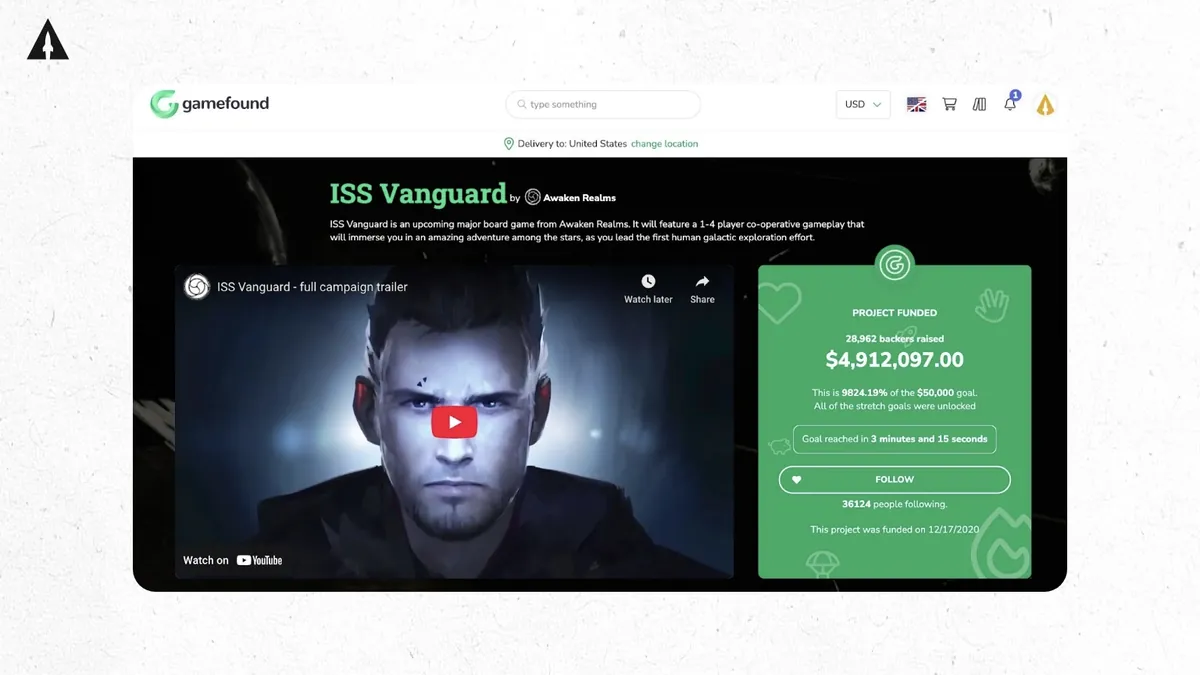The height and width of the screenshot is (675, 1200).
Task: Play the ISS Vanguard trailer video
Action: point(454,422)
